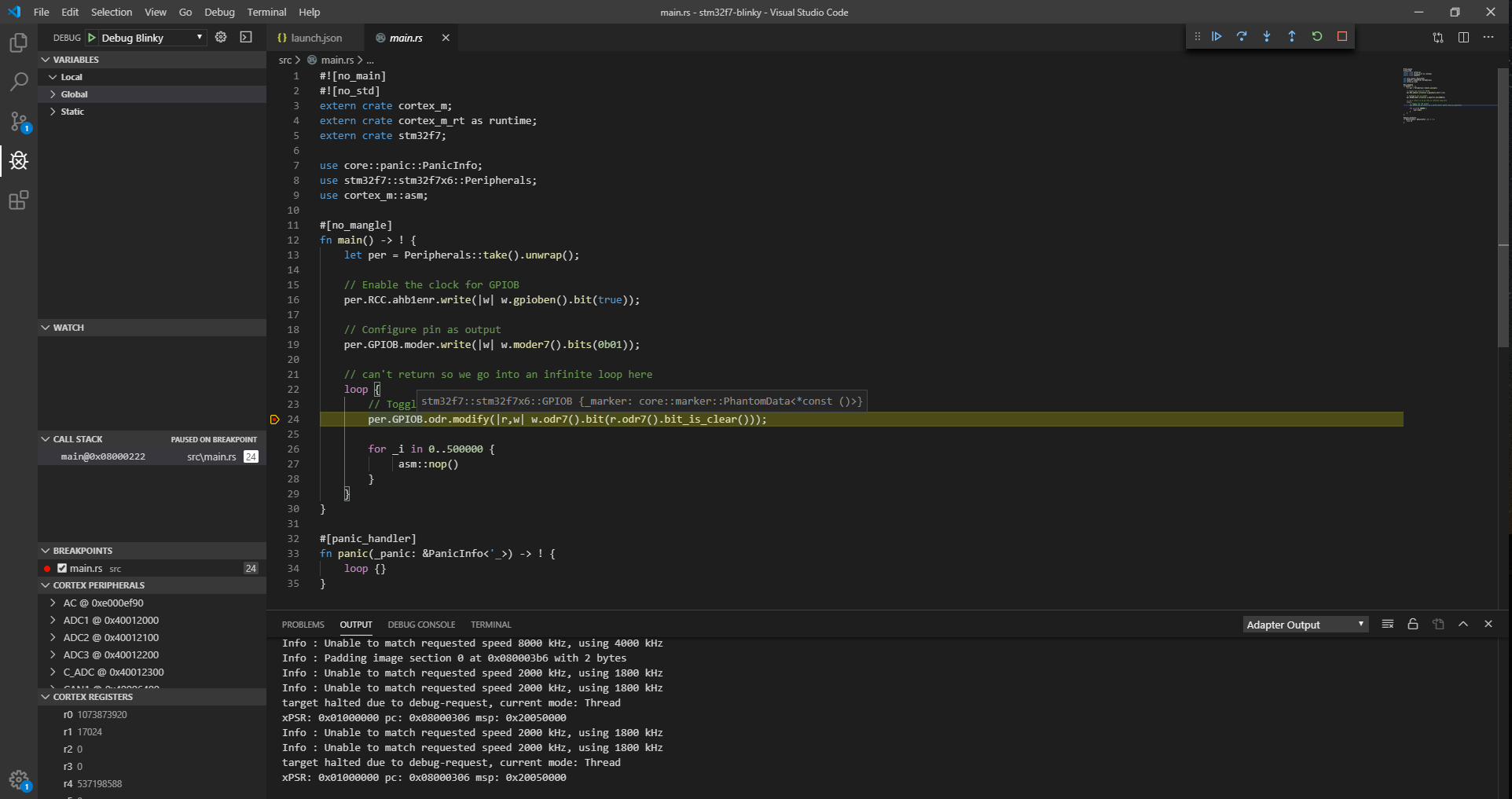Open the Search view
1512x799 pixels.
pos(18,82)
